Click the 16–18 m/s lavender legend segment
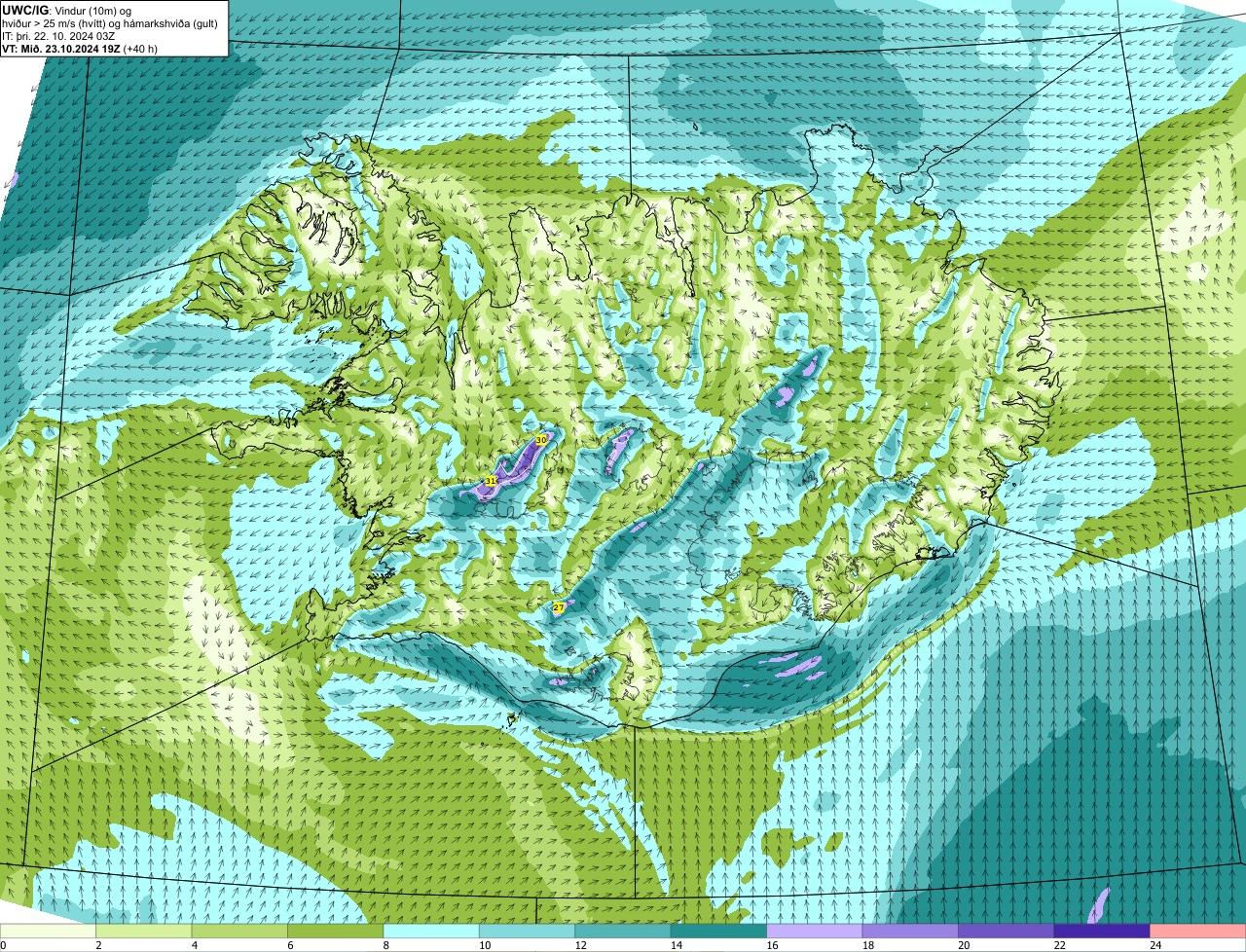 click(815, 931)
